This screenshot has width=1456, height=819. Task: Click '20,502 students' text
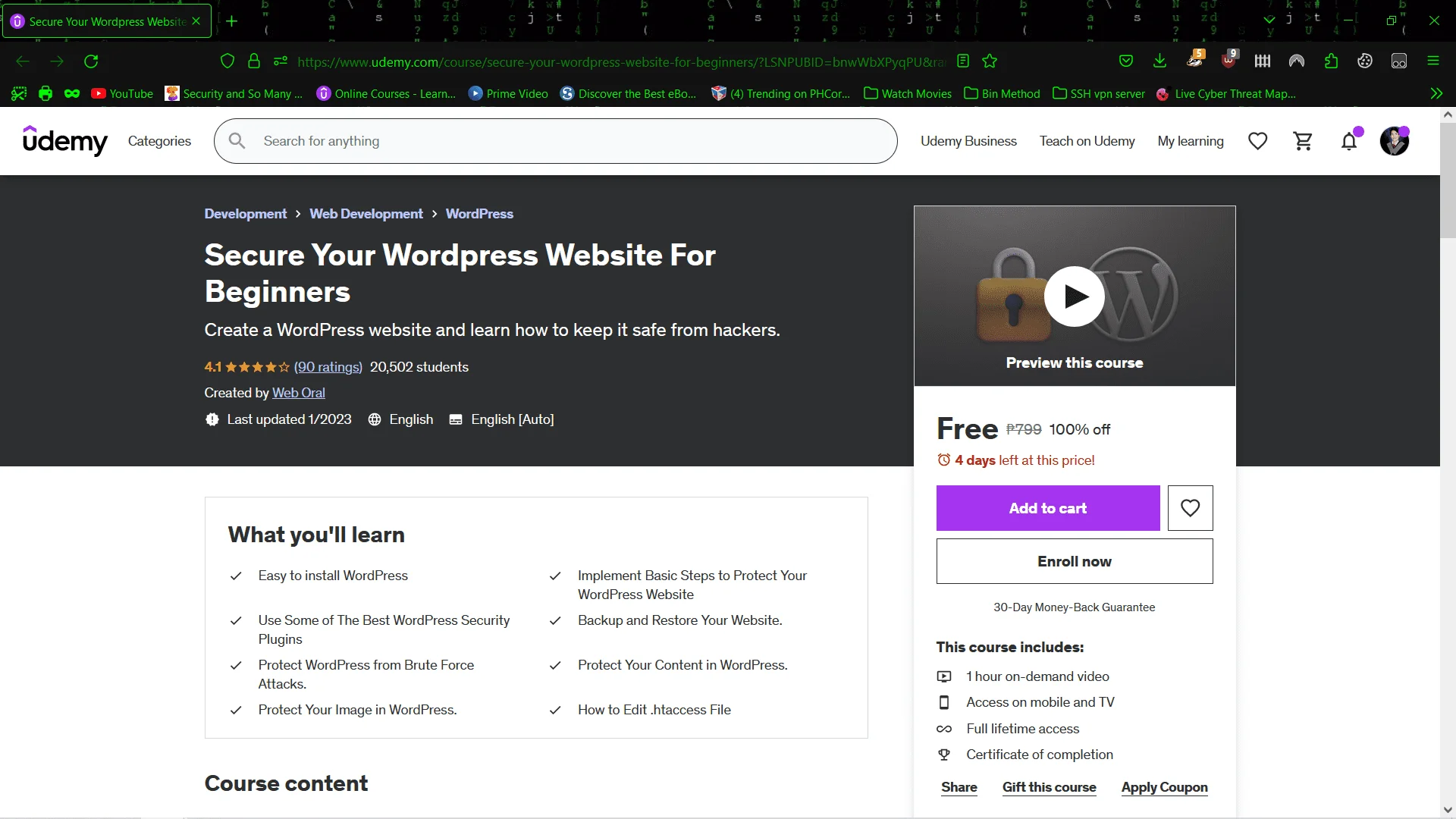419,367
